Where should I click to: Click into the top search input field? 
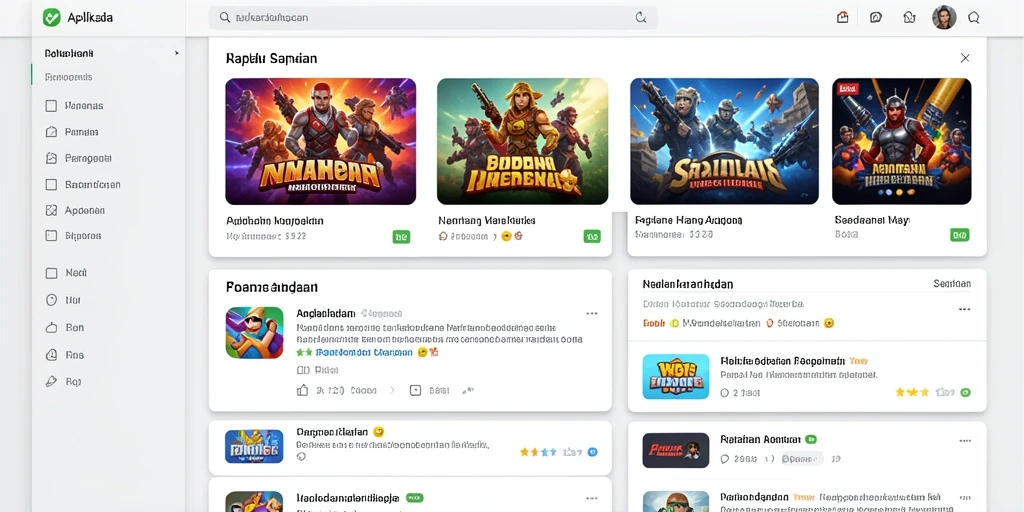tap(433, 18)
